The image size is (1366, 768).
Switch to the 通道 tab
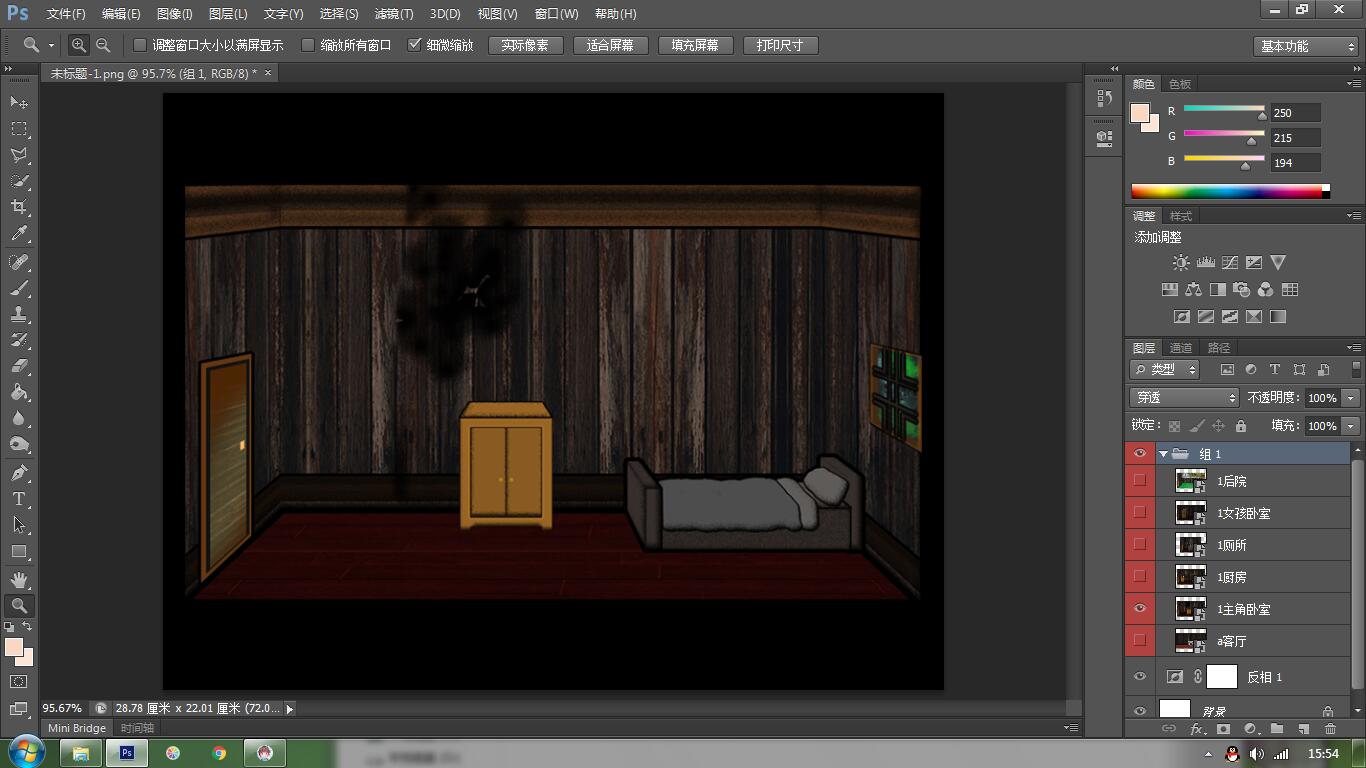[1181, 348]
